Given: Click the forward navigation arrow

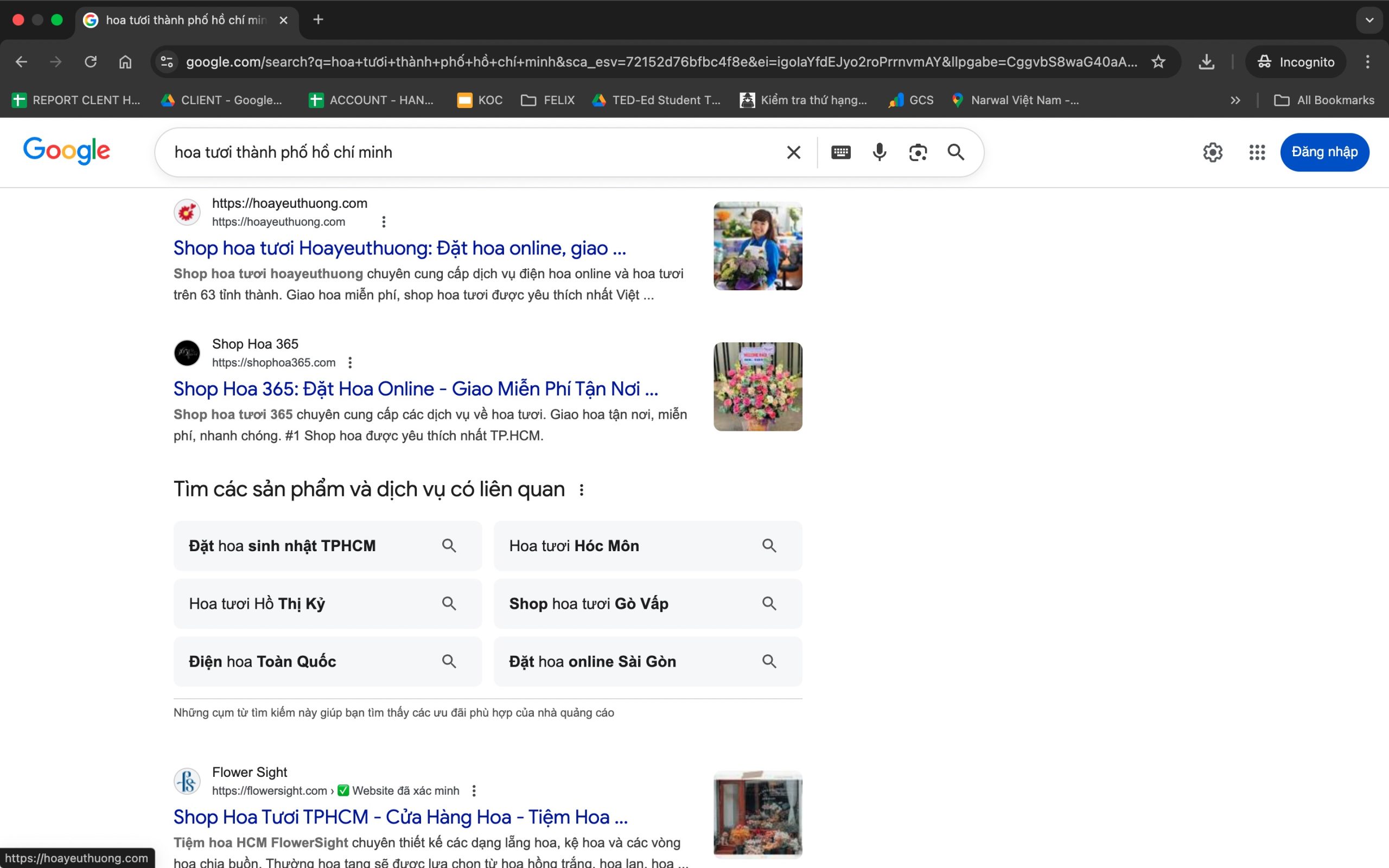Looking at the screenshot, I should click(x=56, y=62).
